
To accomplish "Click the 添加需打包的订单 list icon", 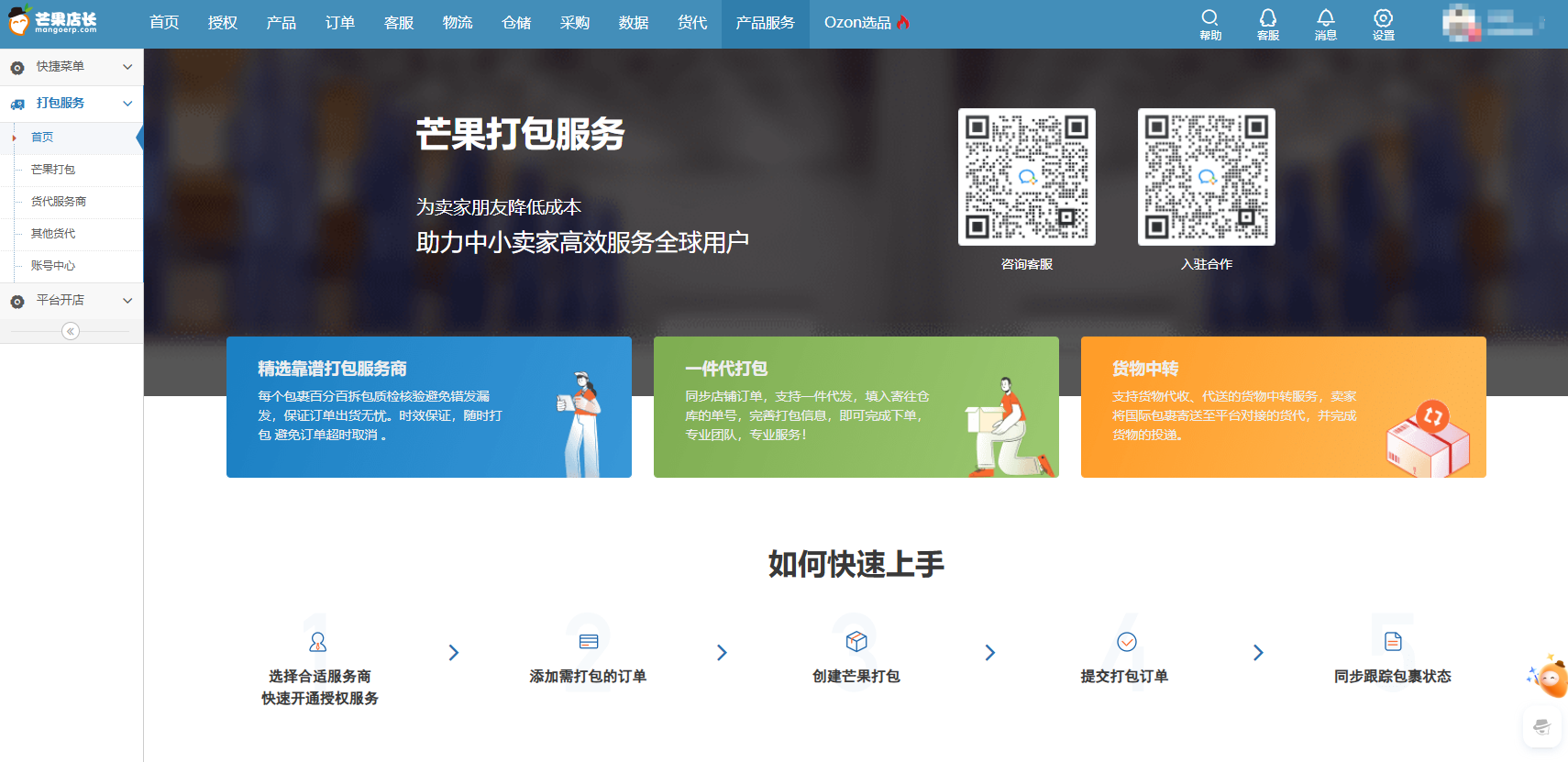I will [x=589, y=642].
